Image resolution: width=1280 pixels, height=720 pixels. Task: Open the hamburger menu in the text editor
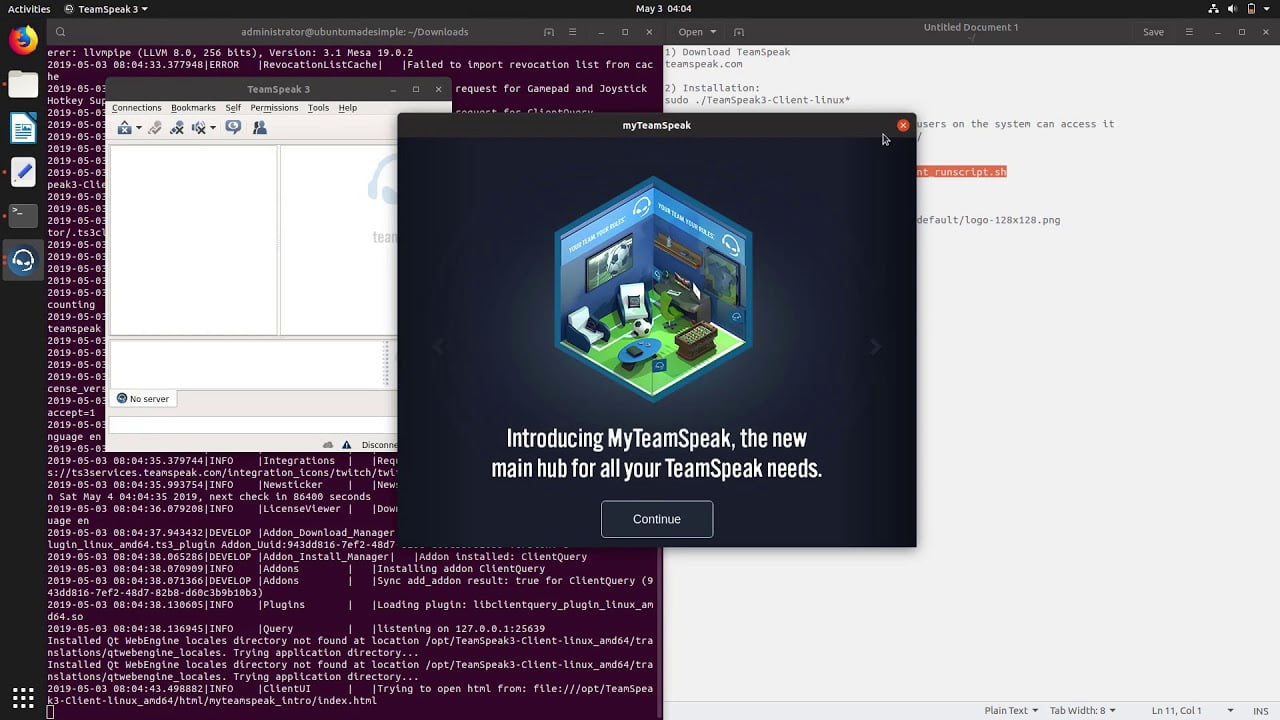pyautogui.click(x=1188, y=31)
